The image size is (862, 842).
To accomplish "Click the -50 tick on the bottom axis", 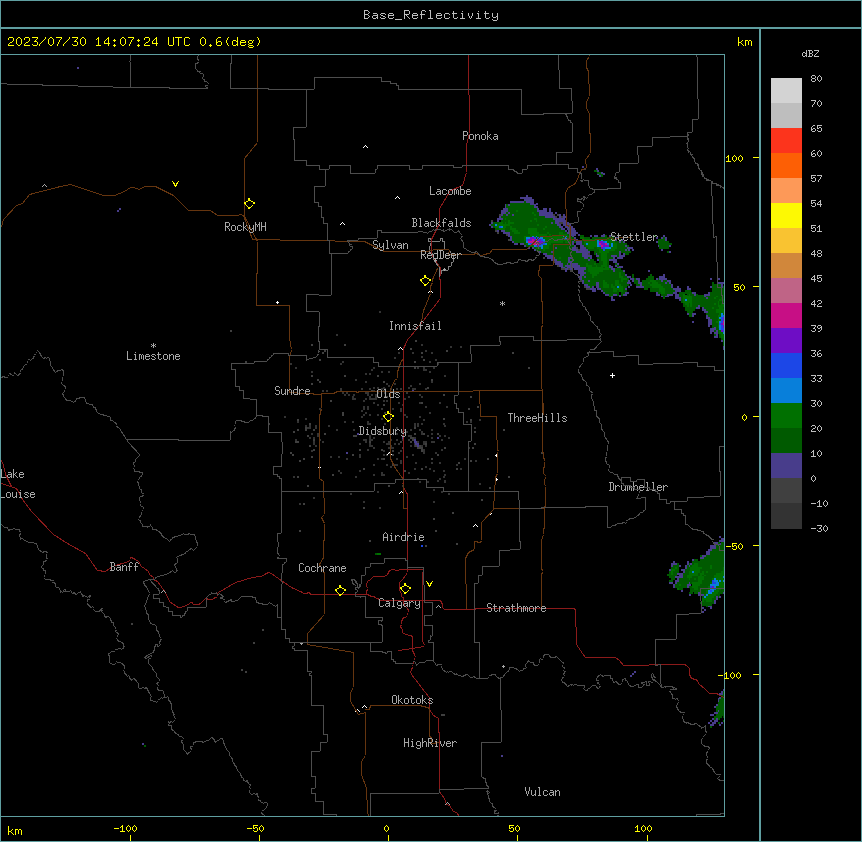I will tap(255, 828).
